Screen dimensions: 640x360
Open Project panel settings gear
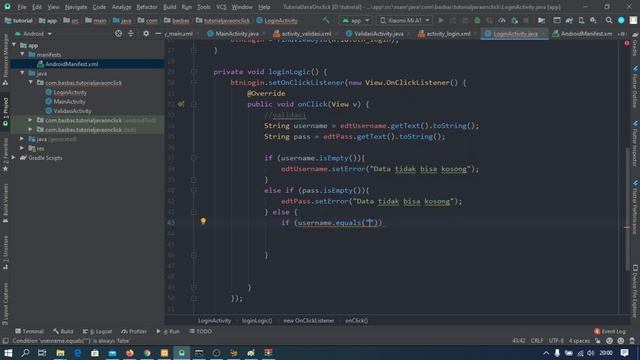pos(146,33)
